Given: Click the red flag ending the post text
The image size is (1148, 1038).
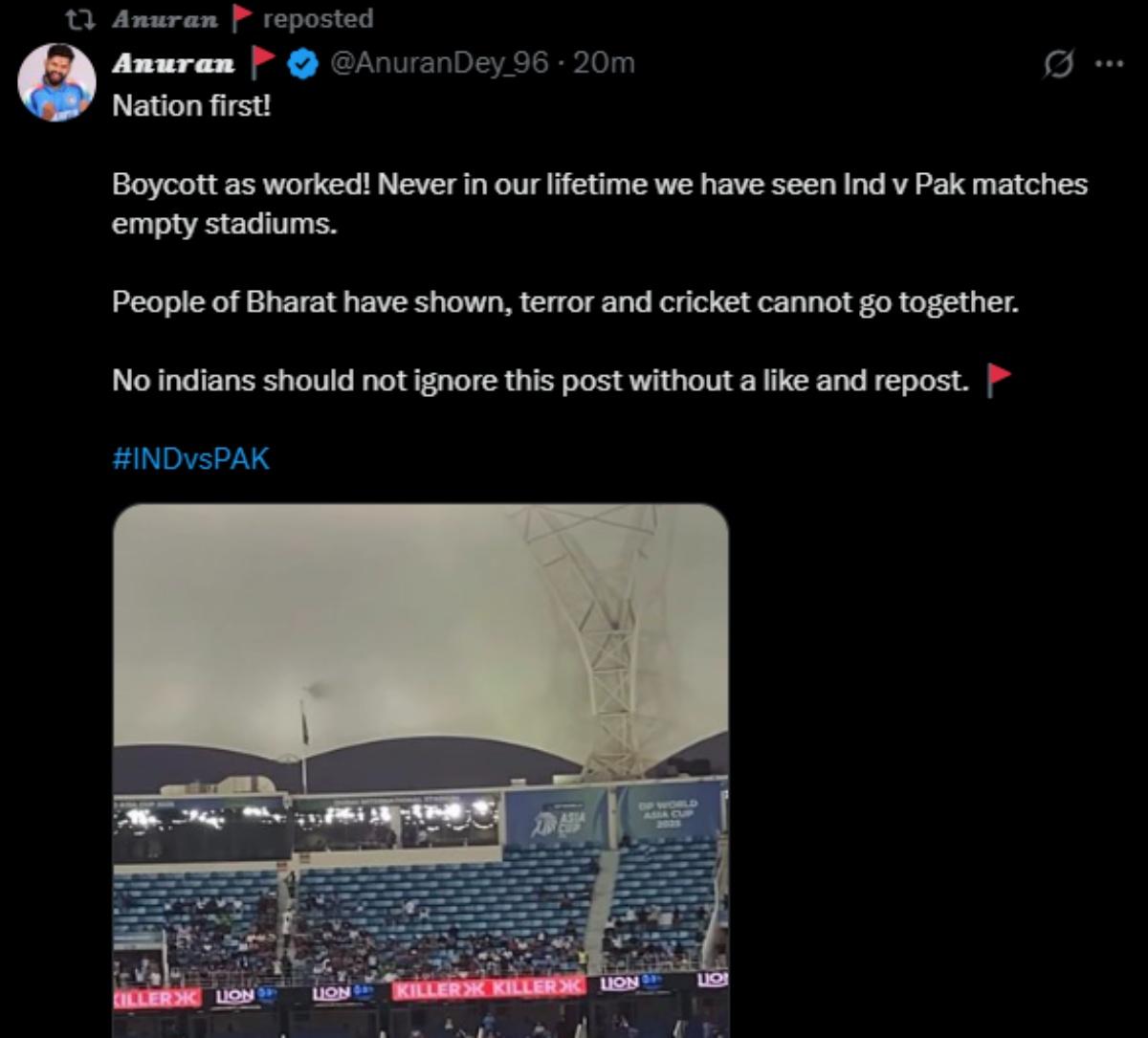Looking at the screenshot, I should (x=998, y=381).
